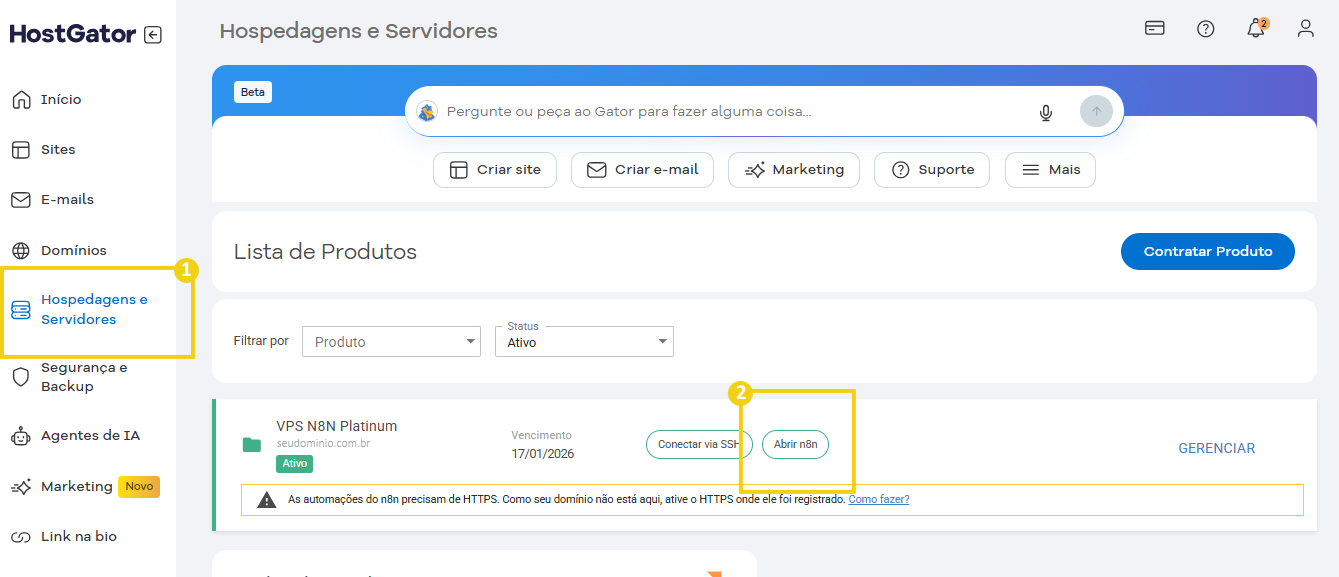Click the Abrir n8n button

795,444
